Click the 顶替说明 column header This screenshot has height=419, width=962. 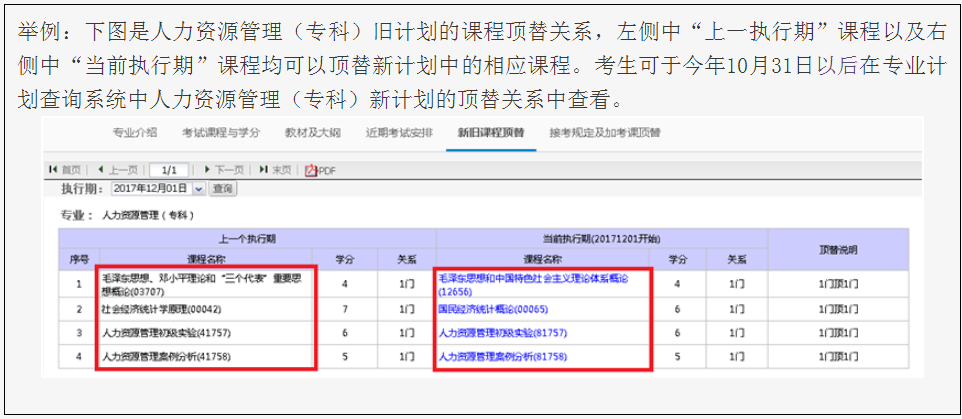click(x=837, y=250)
